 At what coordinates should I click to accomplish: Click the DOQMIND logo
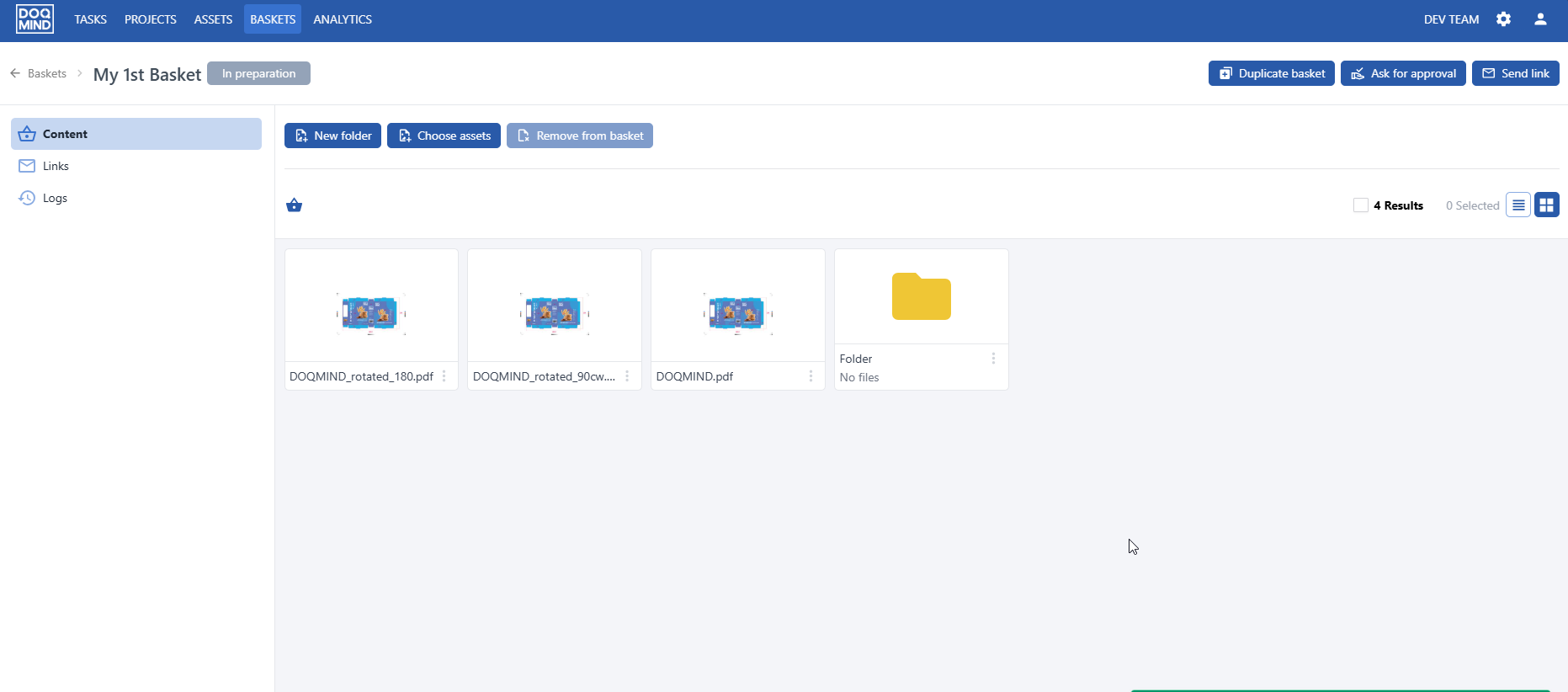click(35, 19)
